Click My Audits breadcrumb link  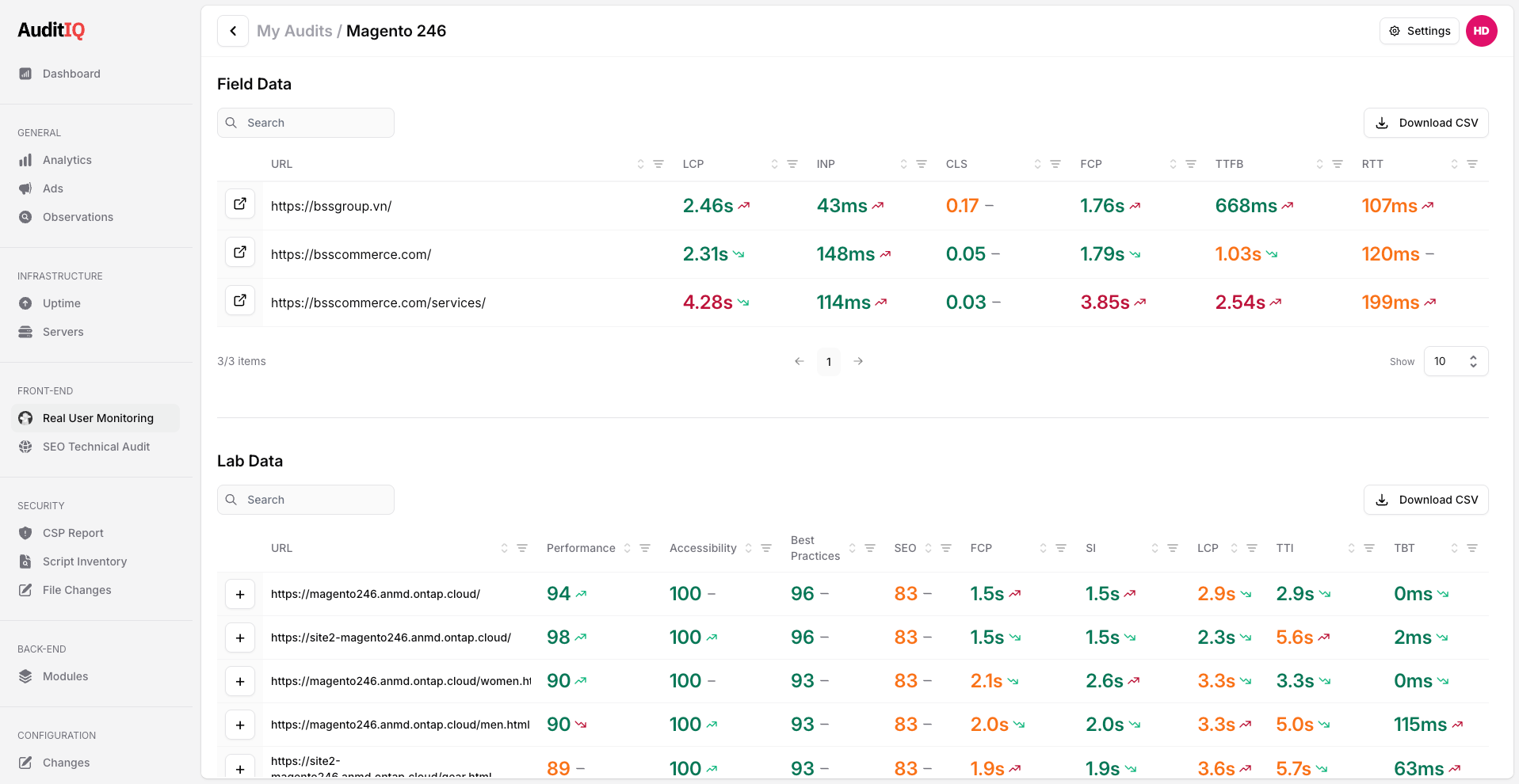pos(295,31)
